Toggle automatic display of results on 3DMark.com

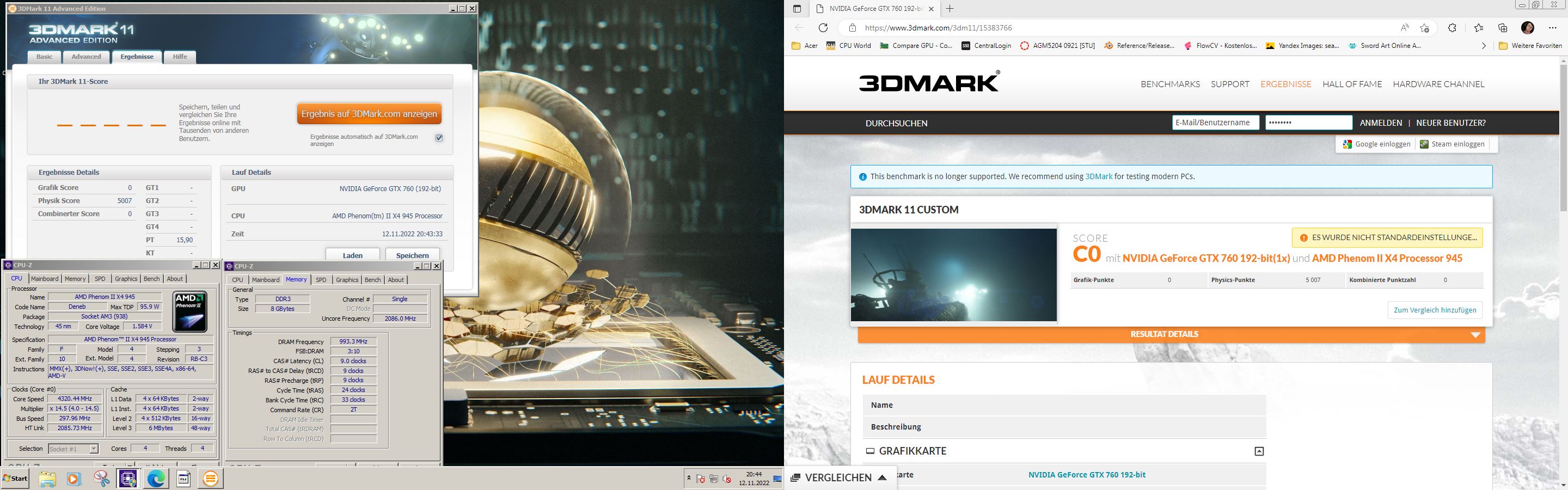click(x=439, y=138)
